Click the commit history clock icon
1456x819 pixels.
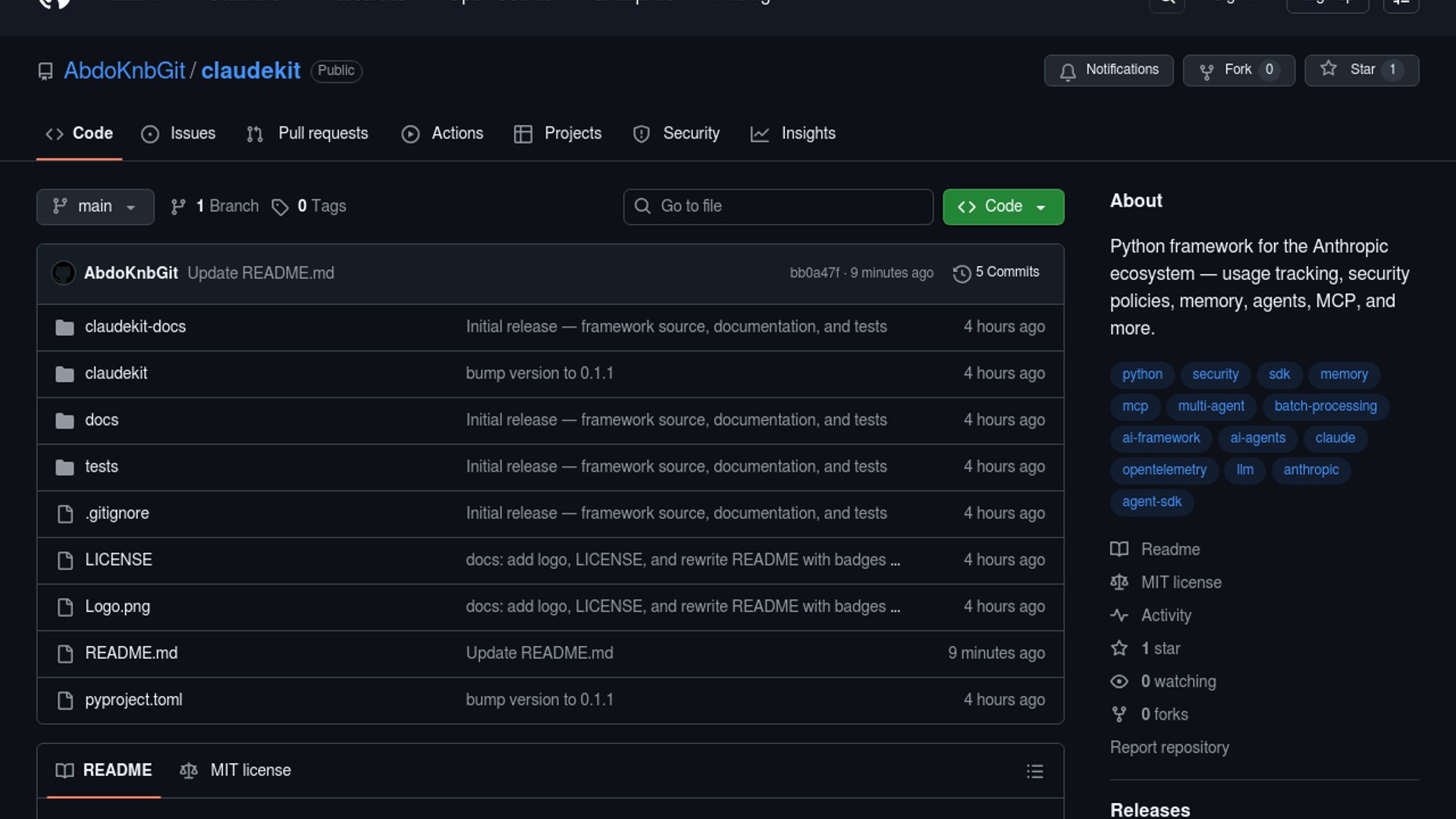click(962, 273)
